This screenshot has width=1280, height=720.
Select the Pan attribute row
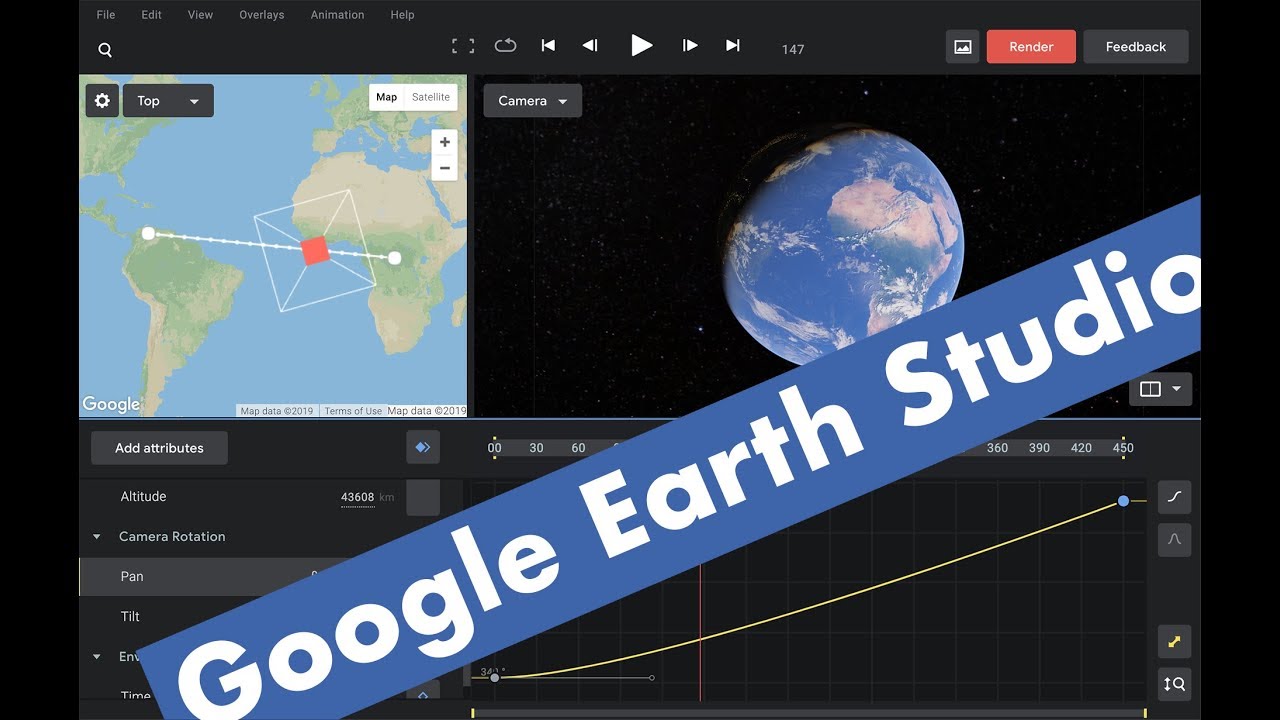pos(272,577)
